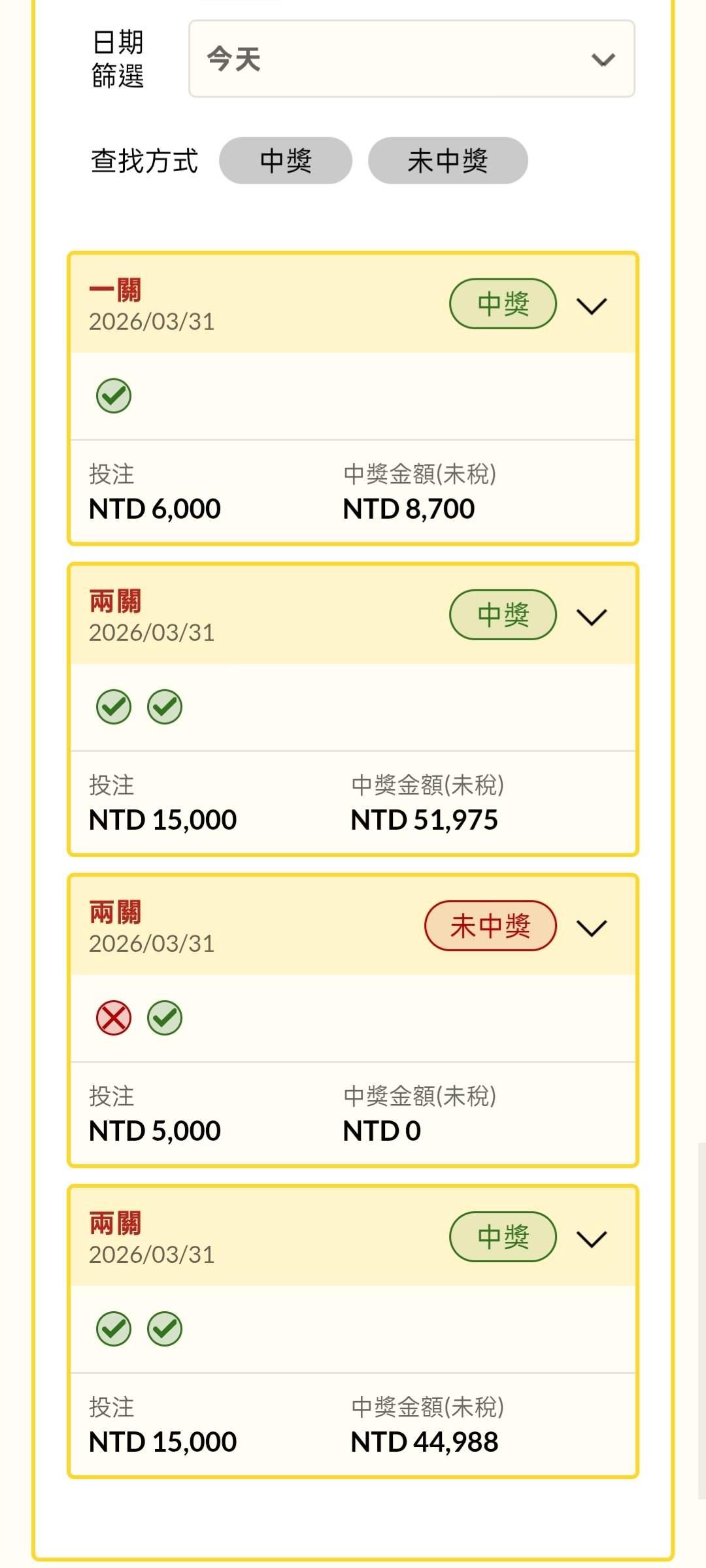Image resolution: width=706 pixels, height=1568 pixels.
Task: Click 中獎 badge on NTD 44,988 card
Action: click(x=503, y=1237)
